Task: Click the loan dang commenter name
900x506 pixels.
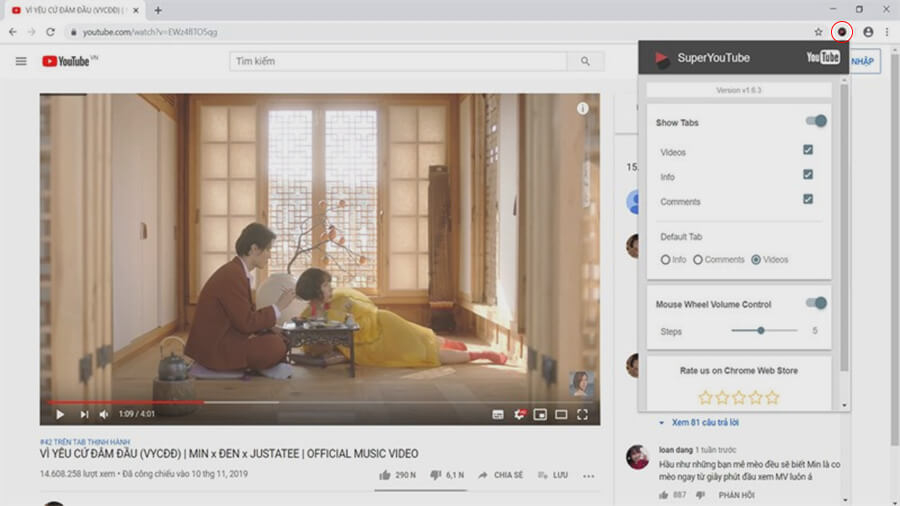Action: click(676, 450)
